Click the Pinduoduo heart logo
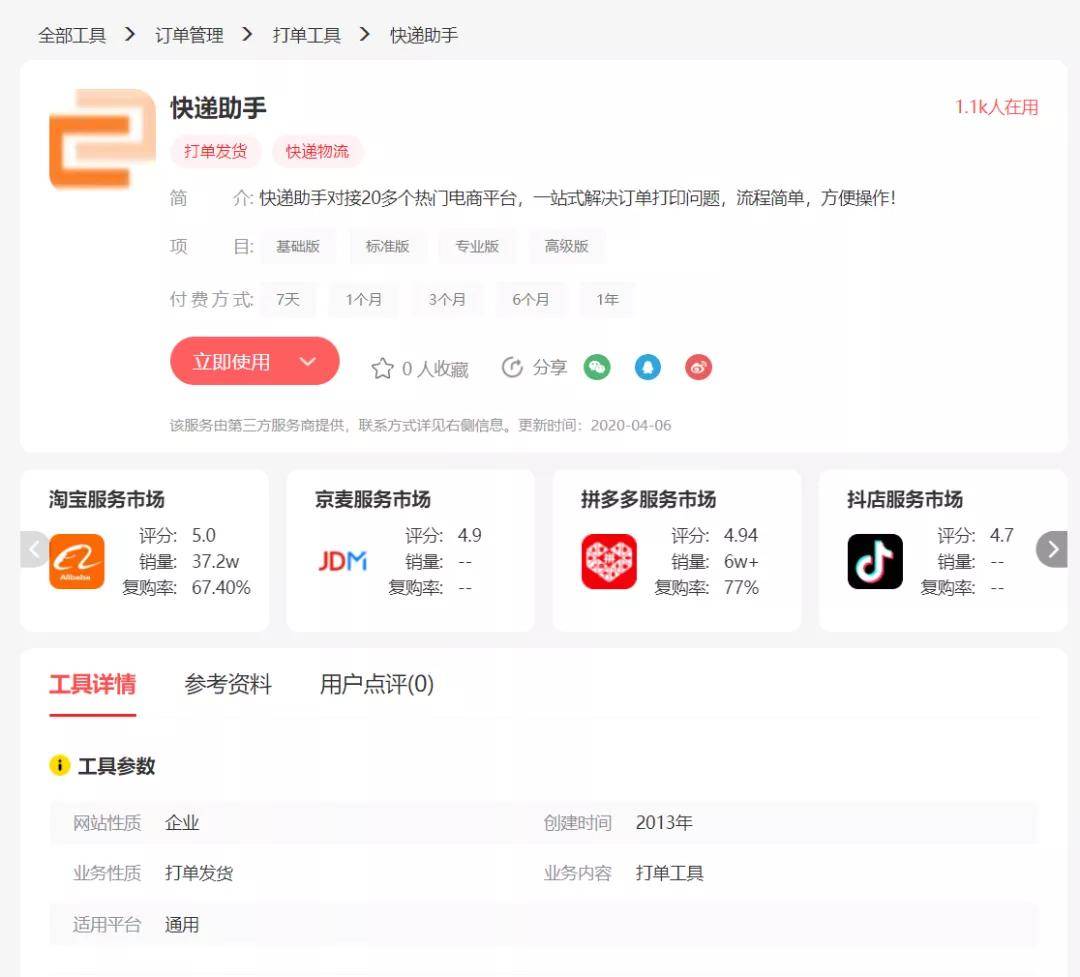 (x=609, y=561)
